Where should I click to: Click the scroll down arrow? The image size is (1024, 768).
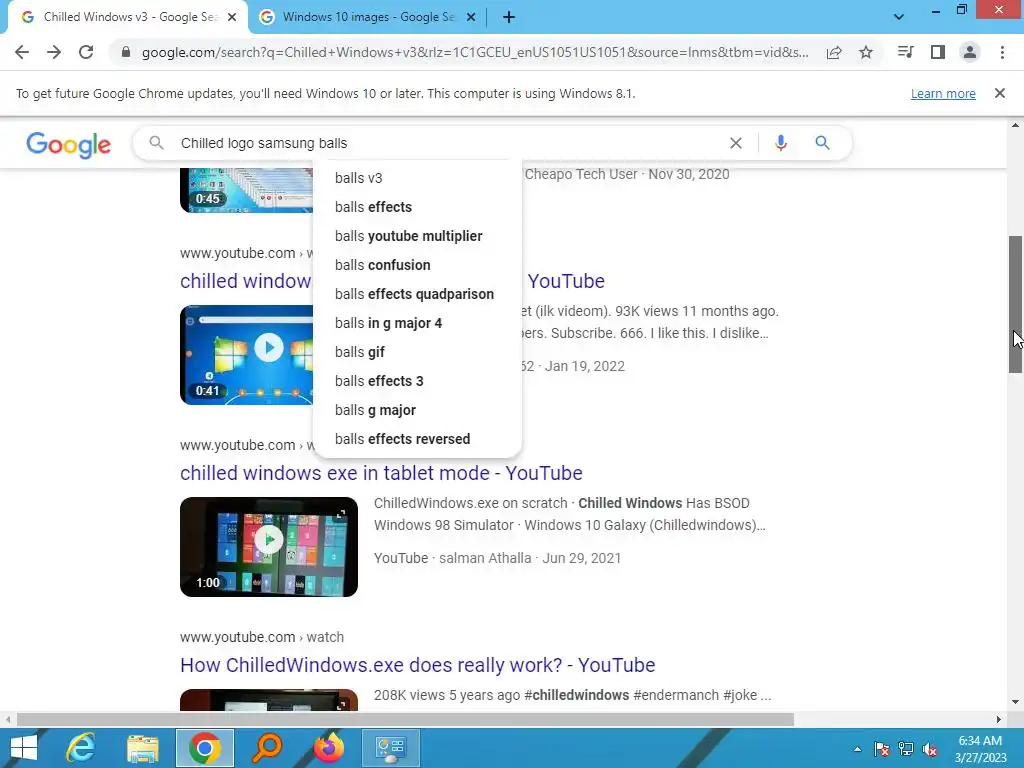coord(1015,702)
